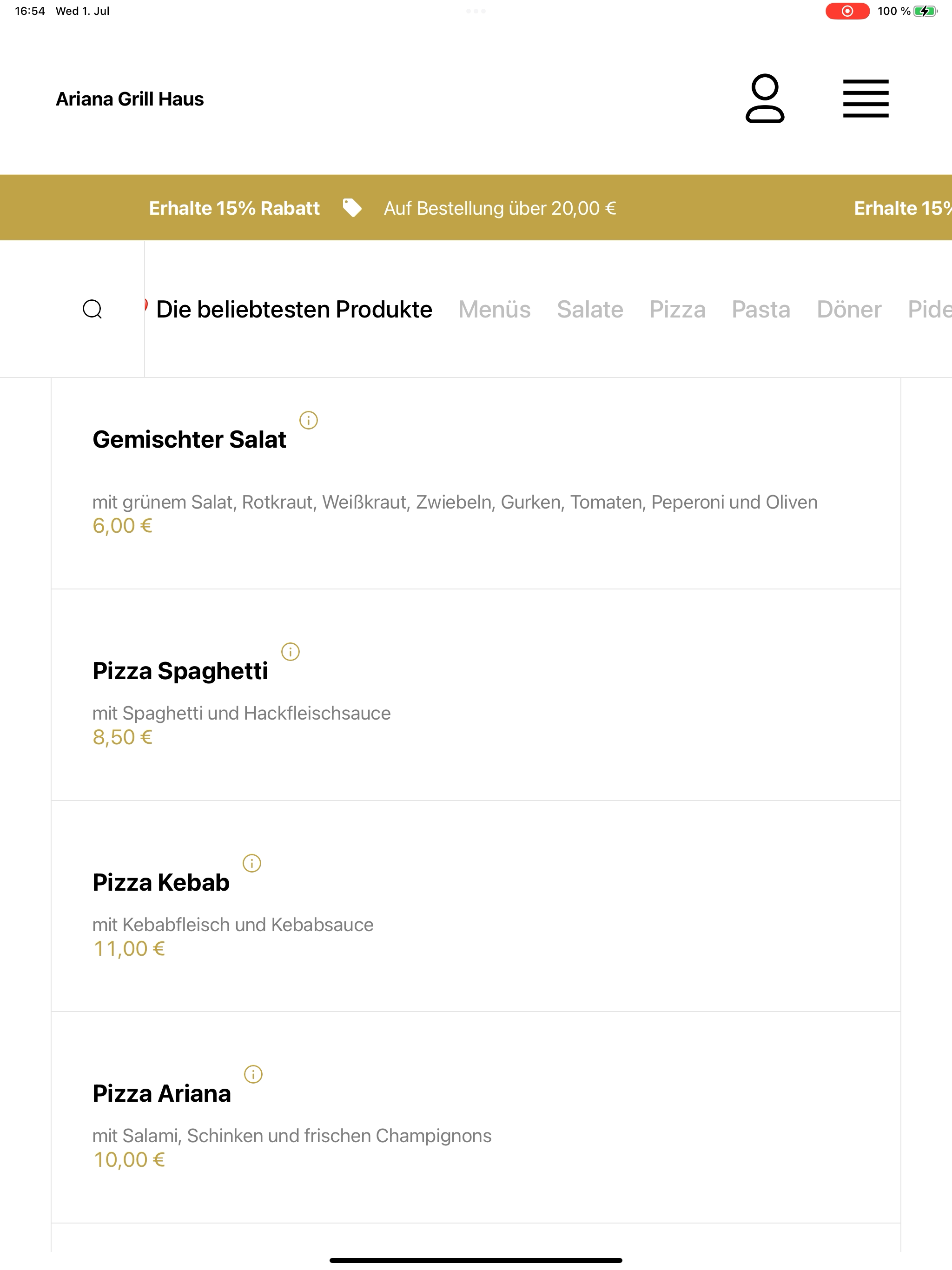This screenshot has width=952, height=1270.
Task: Select Die beliebtesten Produkte tab
Action: tap(294, 309)
